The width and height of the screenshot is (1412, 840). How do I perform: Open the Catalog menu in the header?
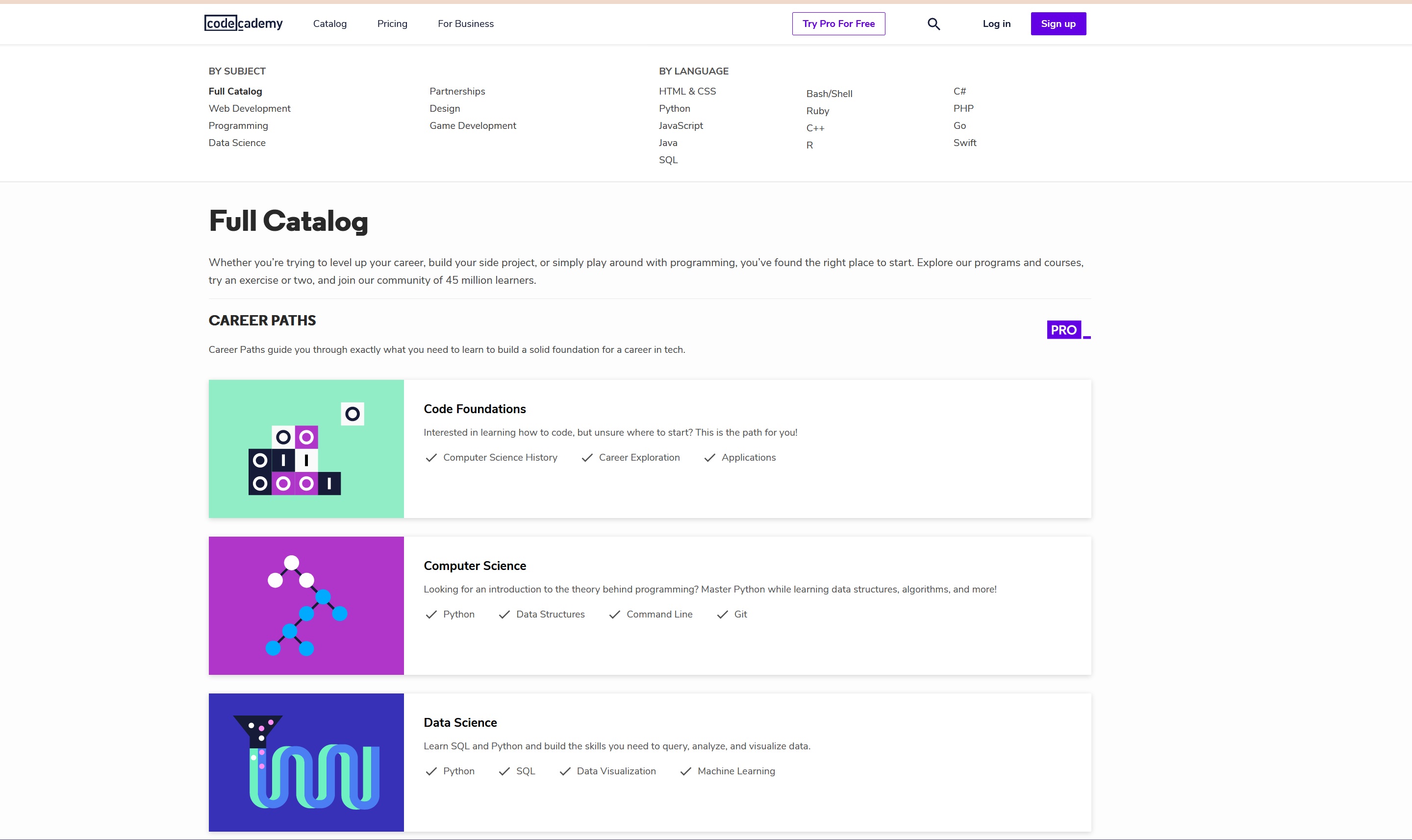coord(330,24)
